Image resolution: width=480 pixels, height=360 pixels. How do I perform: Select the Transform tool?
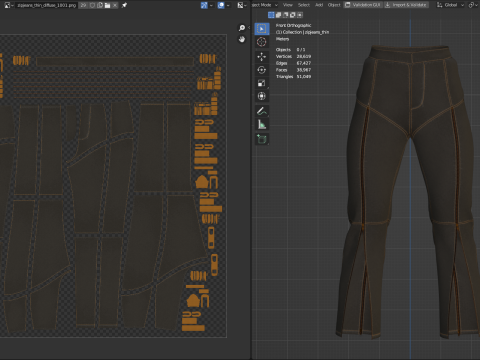point(262,96)
